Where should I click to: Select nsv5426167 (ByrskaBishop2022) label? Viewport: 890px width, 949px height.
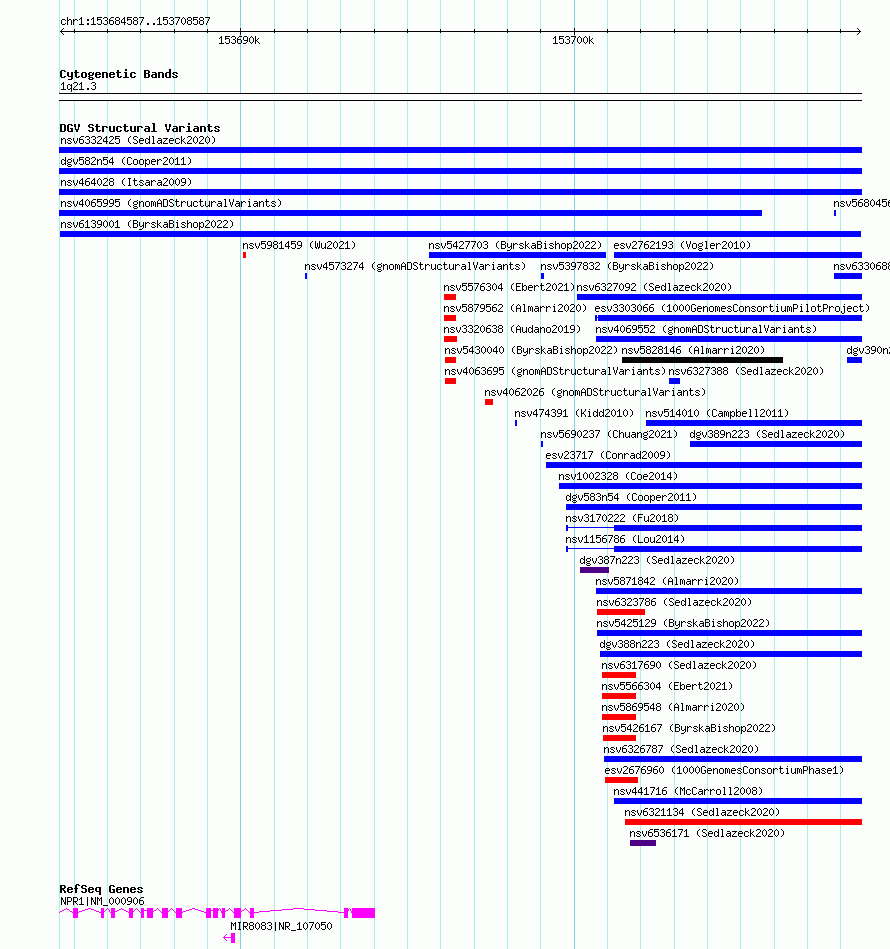pyautogui.click(x=689, y=729)
